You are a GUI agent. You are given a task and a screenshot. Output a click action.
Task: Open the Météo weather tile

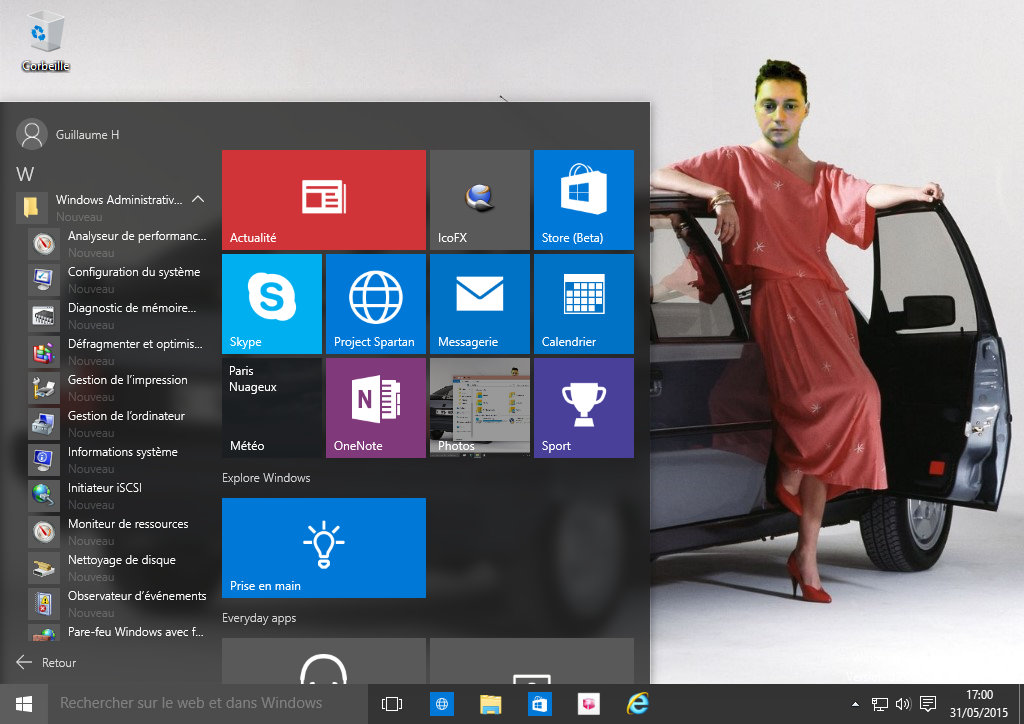tap(272, 407)
